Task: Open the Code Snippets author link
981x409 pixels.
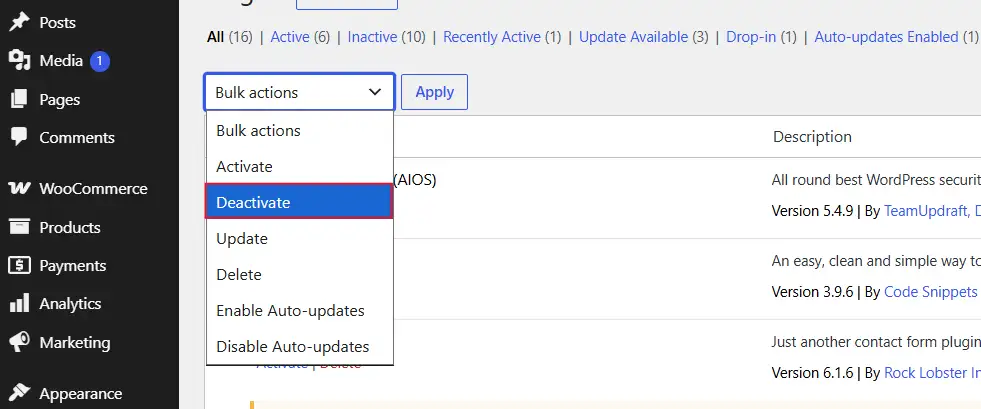Action: (x=930, y=292)
